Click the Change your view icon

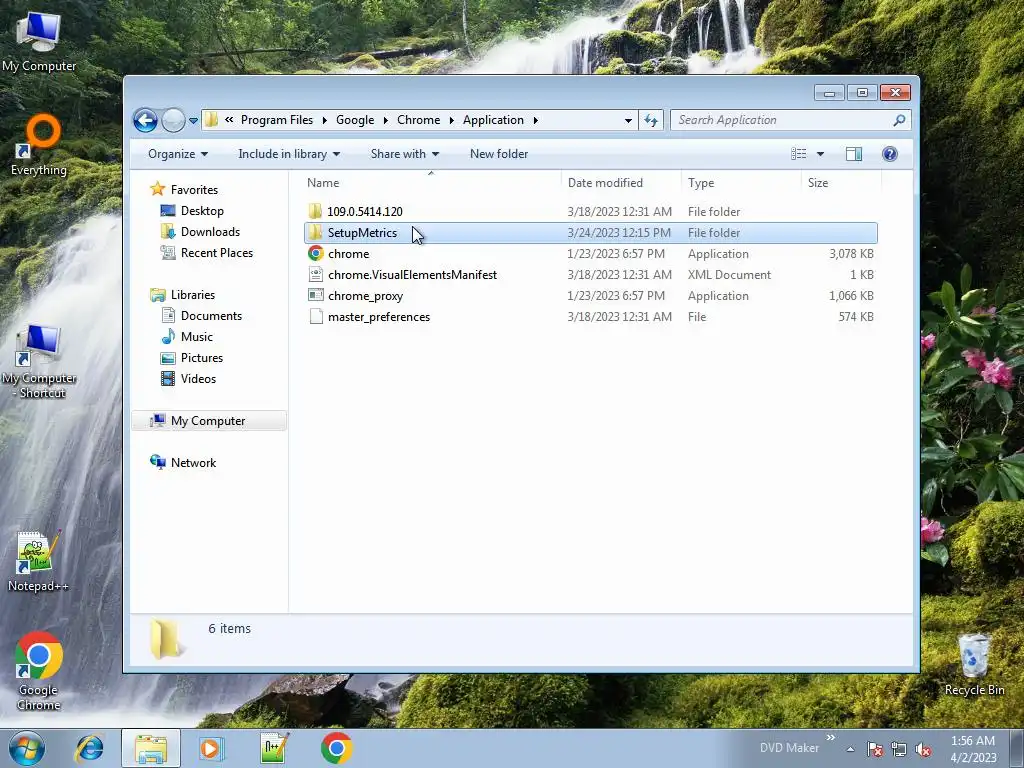coord(799,154)
